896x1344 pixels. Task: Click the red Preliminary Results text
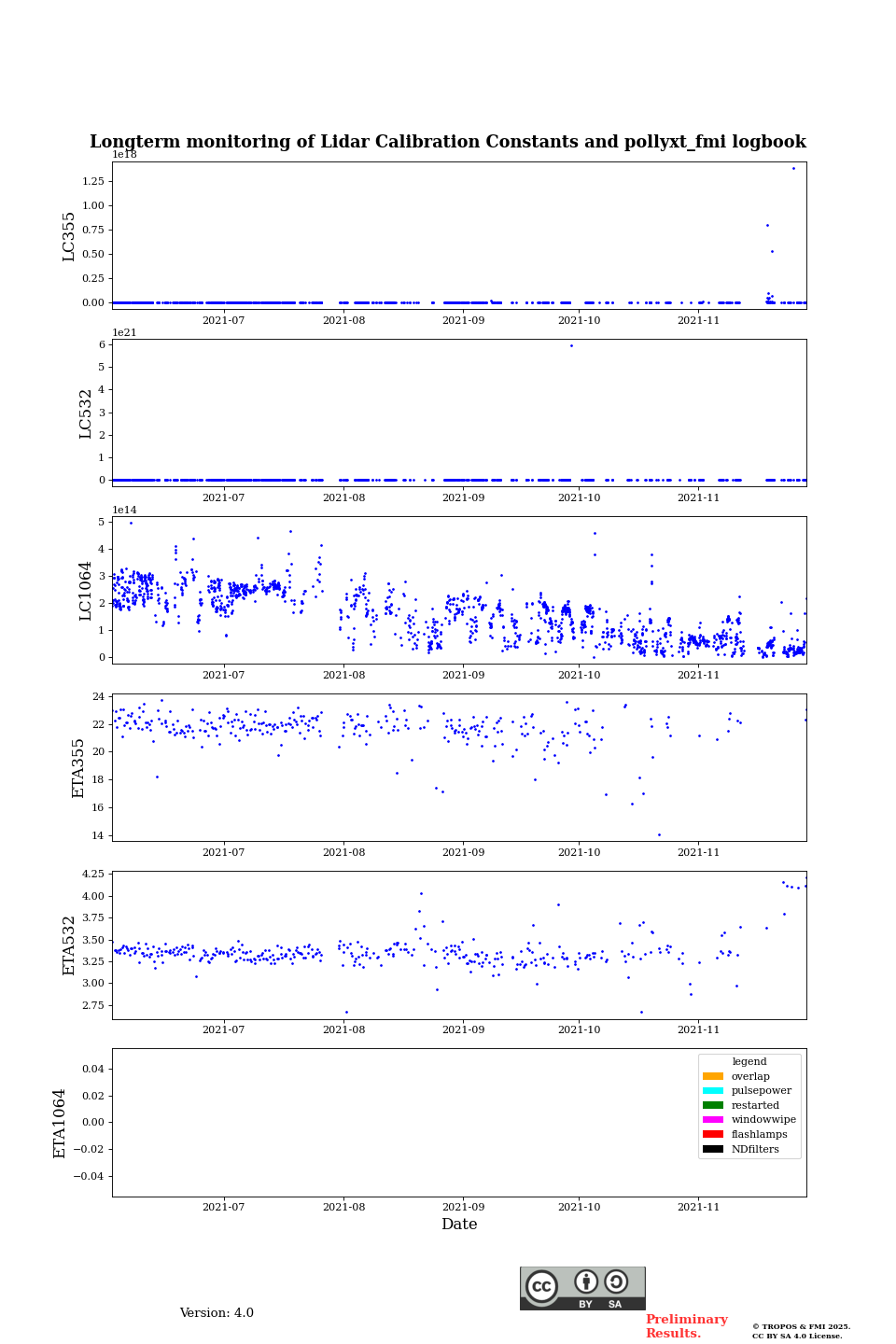pos(686,1326)
